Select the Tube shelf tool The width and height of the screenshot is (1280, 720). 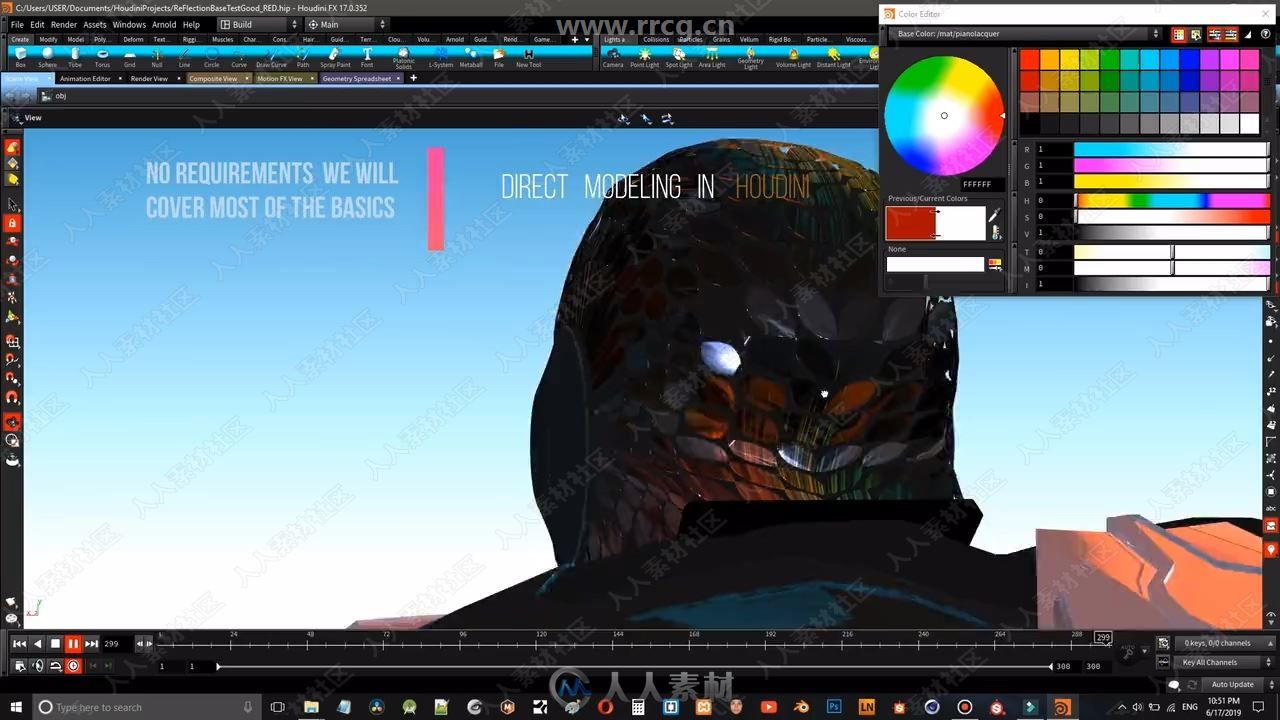coord(75,56)
